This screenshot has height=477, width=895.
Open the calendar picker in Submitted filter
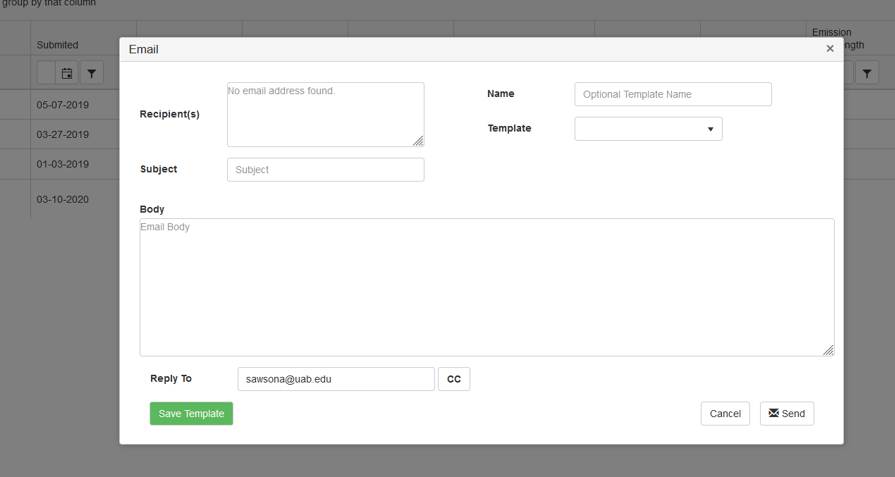click(67, 73)
